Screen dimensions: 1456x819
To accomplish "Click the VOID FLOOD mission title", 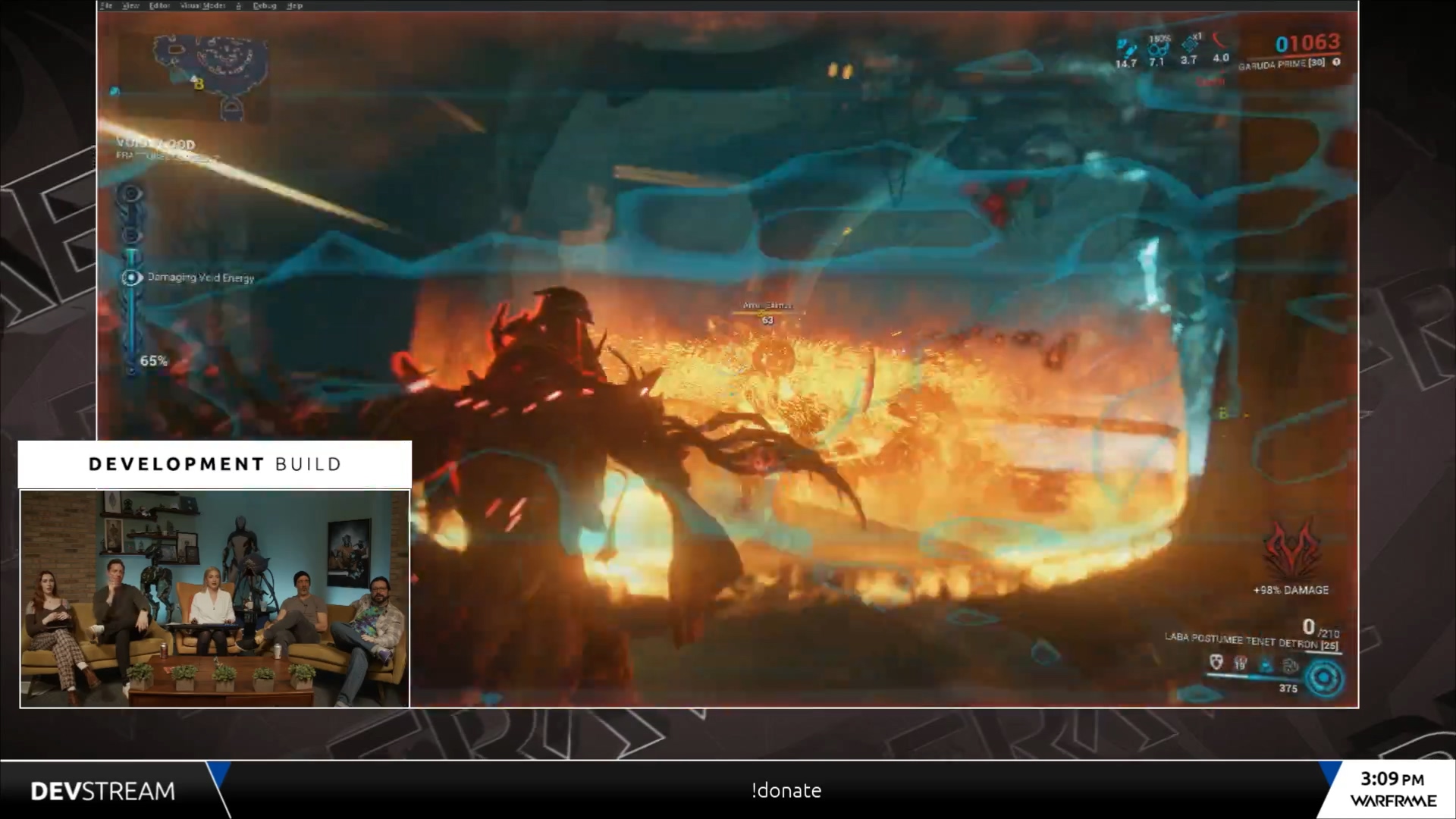I will click(x=156, y=144).
